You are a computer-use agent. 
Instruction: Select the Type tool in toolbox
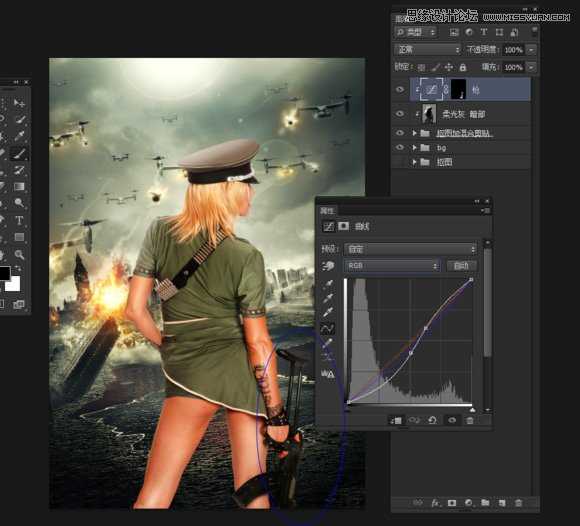click(x=19, y=220)
